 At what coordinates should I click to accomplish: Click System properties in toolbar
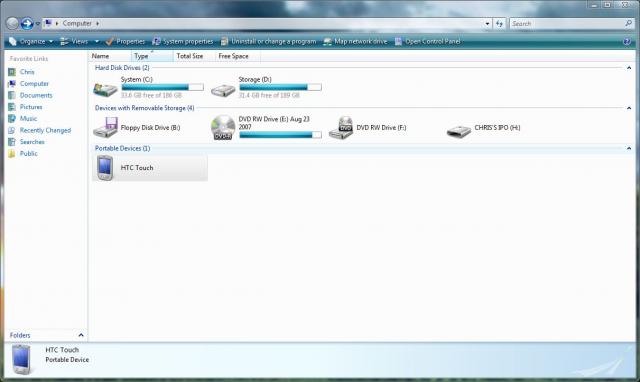[x=182, y=41]
